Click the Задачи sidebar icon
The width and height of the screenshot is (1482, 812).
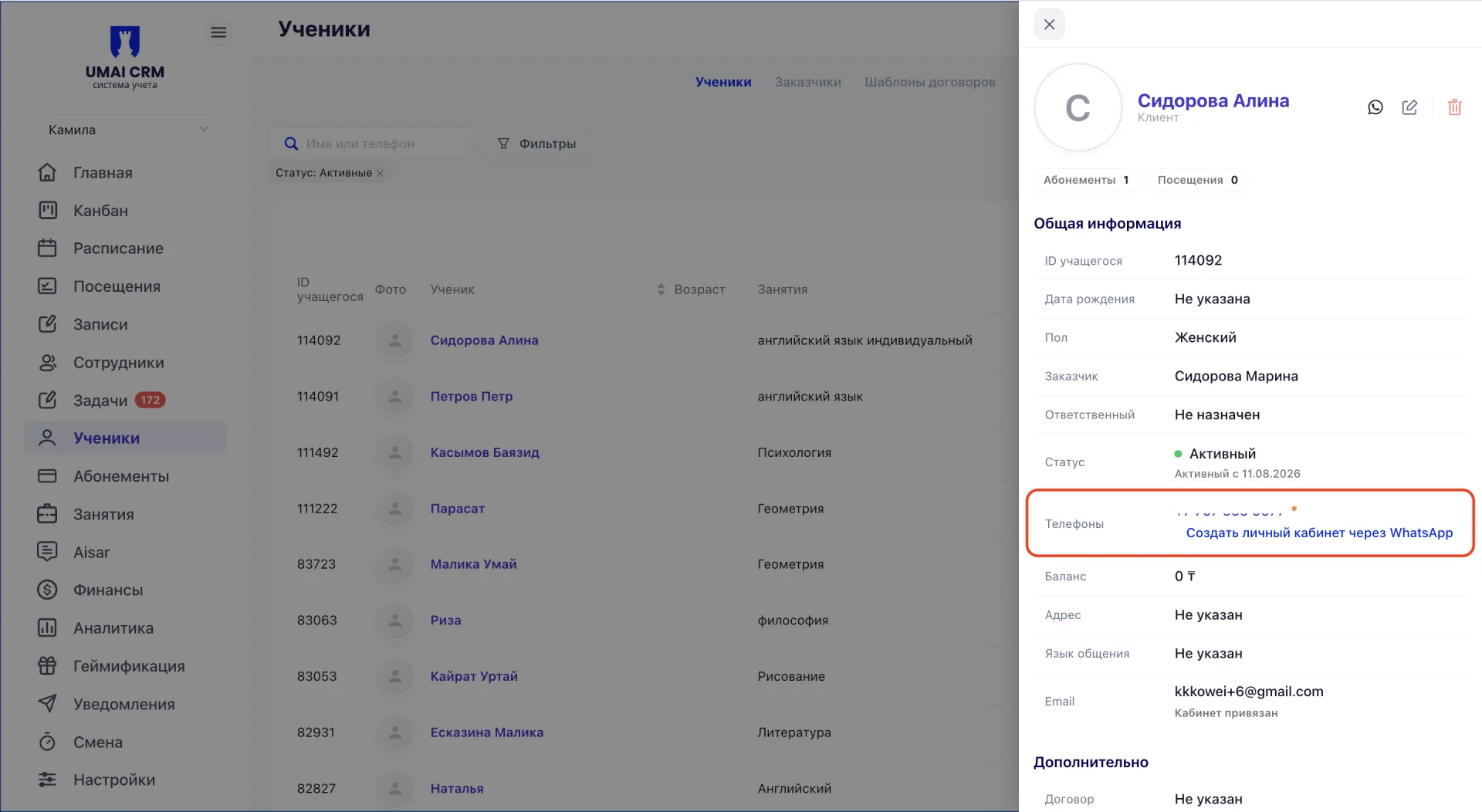click(47, 400)
